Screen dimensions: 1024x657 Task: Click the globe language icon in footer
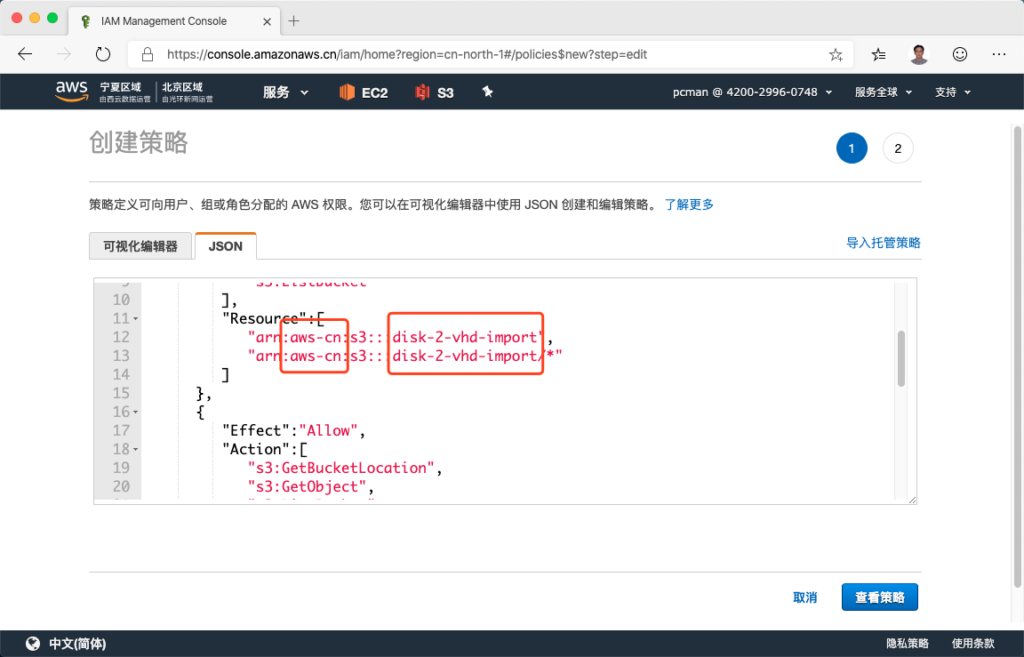tap(32, 643)
